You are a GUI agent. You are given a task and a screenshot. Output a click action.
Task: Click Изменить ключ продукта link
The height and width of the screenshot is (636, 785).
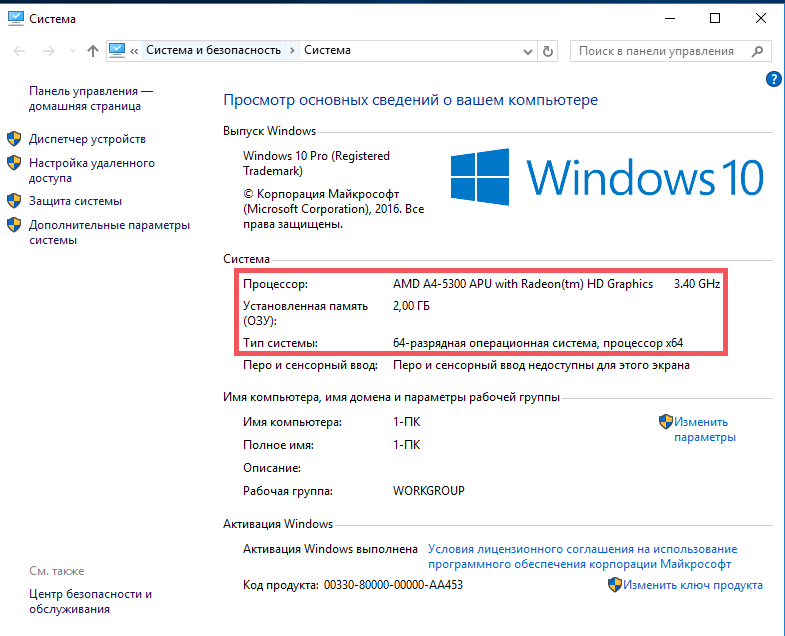(x=693, y=585)
